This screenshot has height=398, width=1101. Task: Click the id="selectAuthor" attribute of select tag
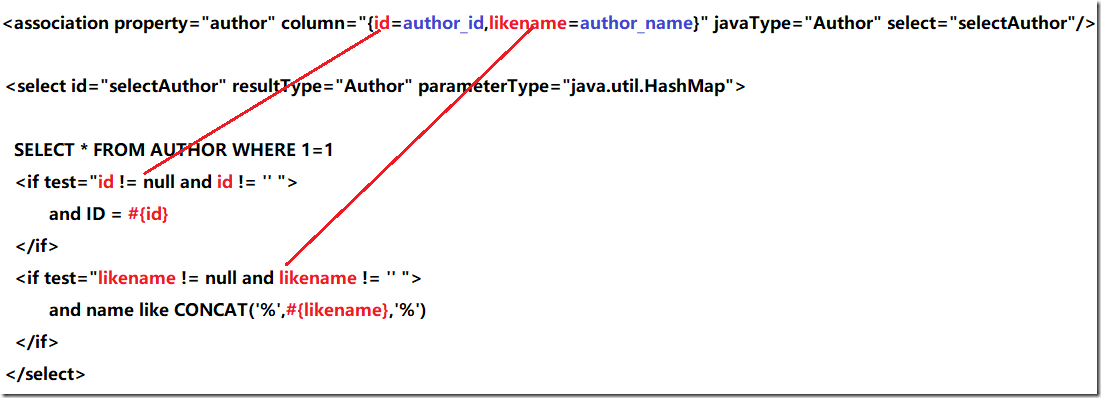point(148,87)
